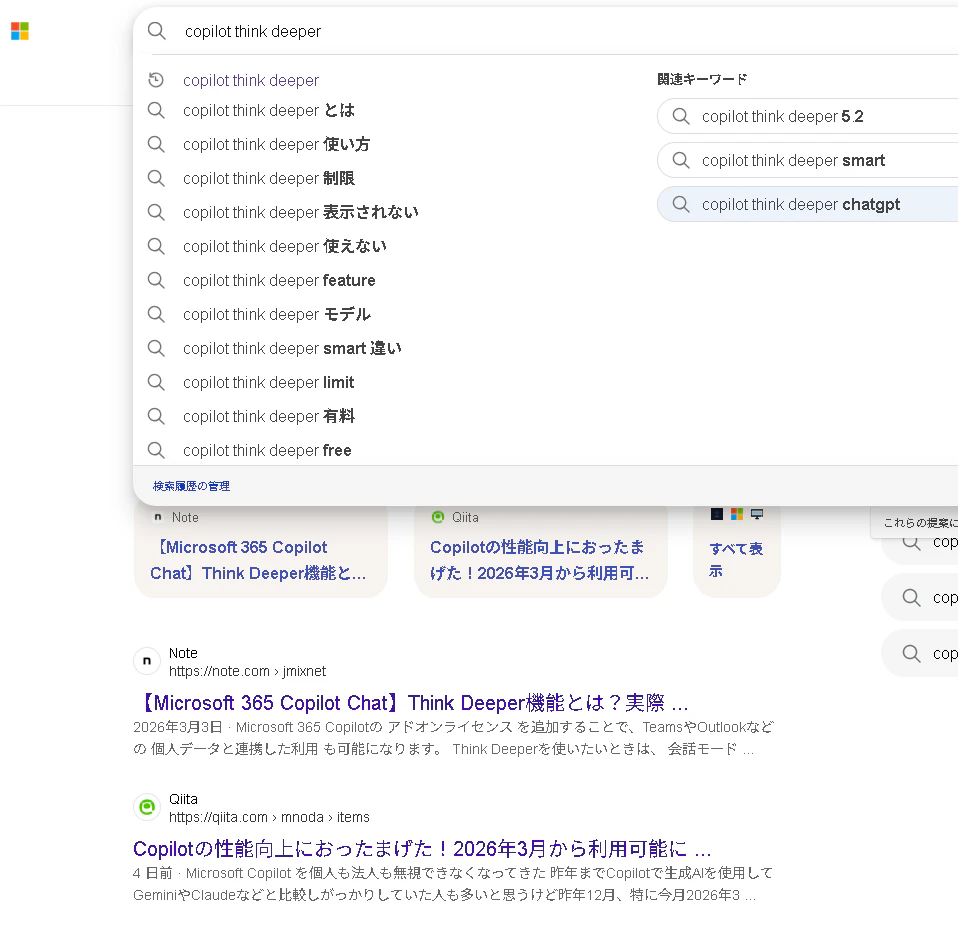Select suggestion 'copilot think deeper 使い方'
The height and width of the screenshot is (930, 958).
coord(276,144)
